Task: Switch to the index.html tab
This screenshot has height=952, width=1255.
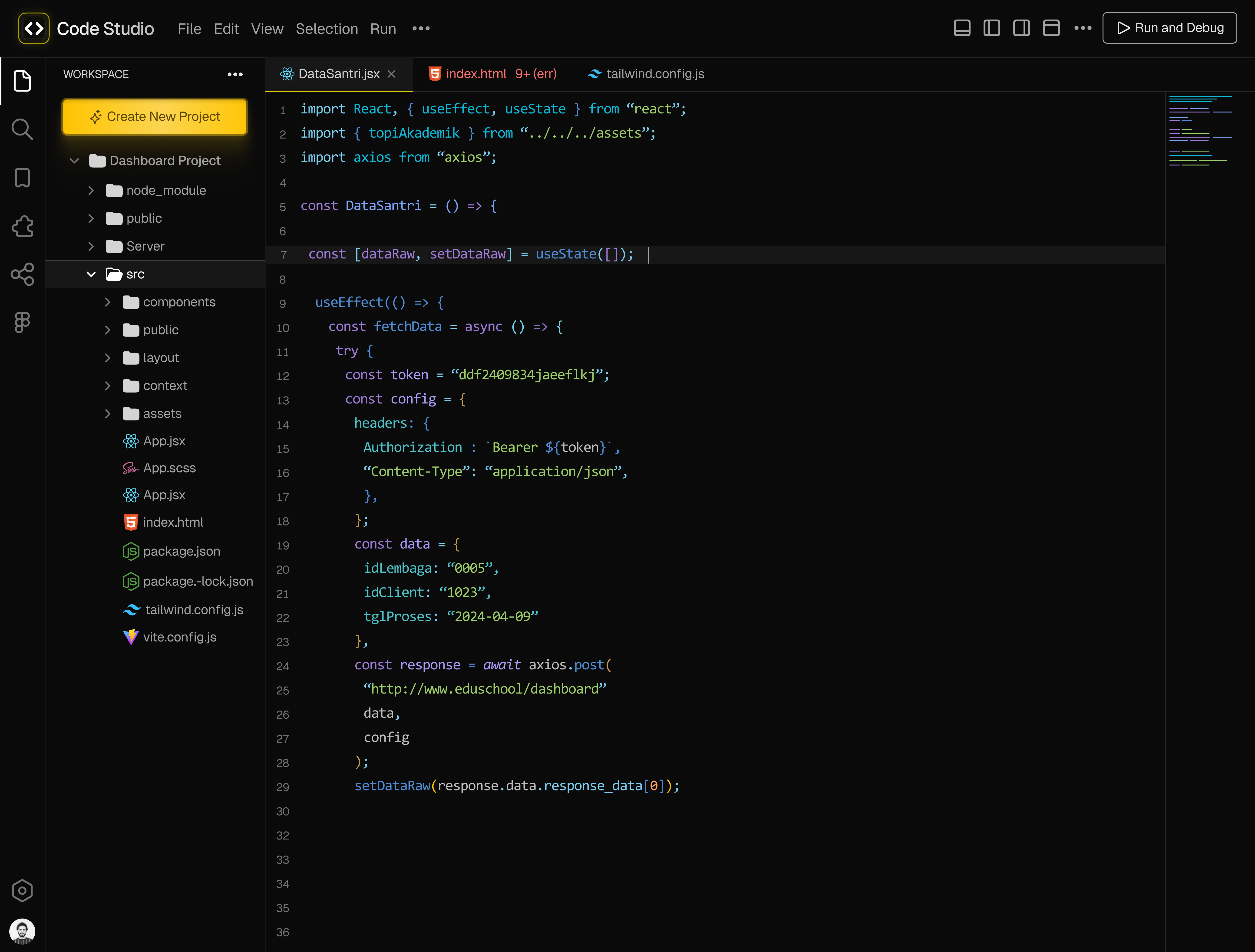Action: [x=492, y=74]
